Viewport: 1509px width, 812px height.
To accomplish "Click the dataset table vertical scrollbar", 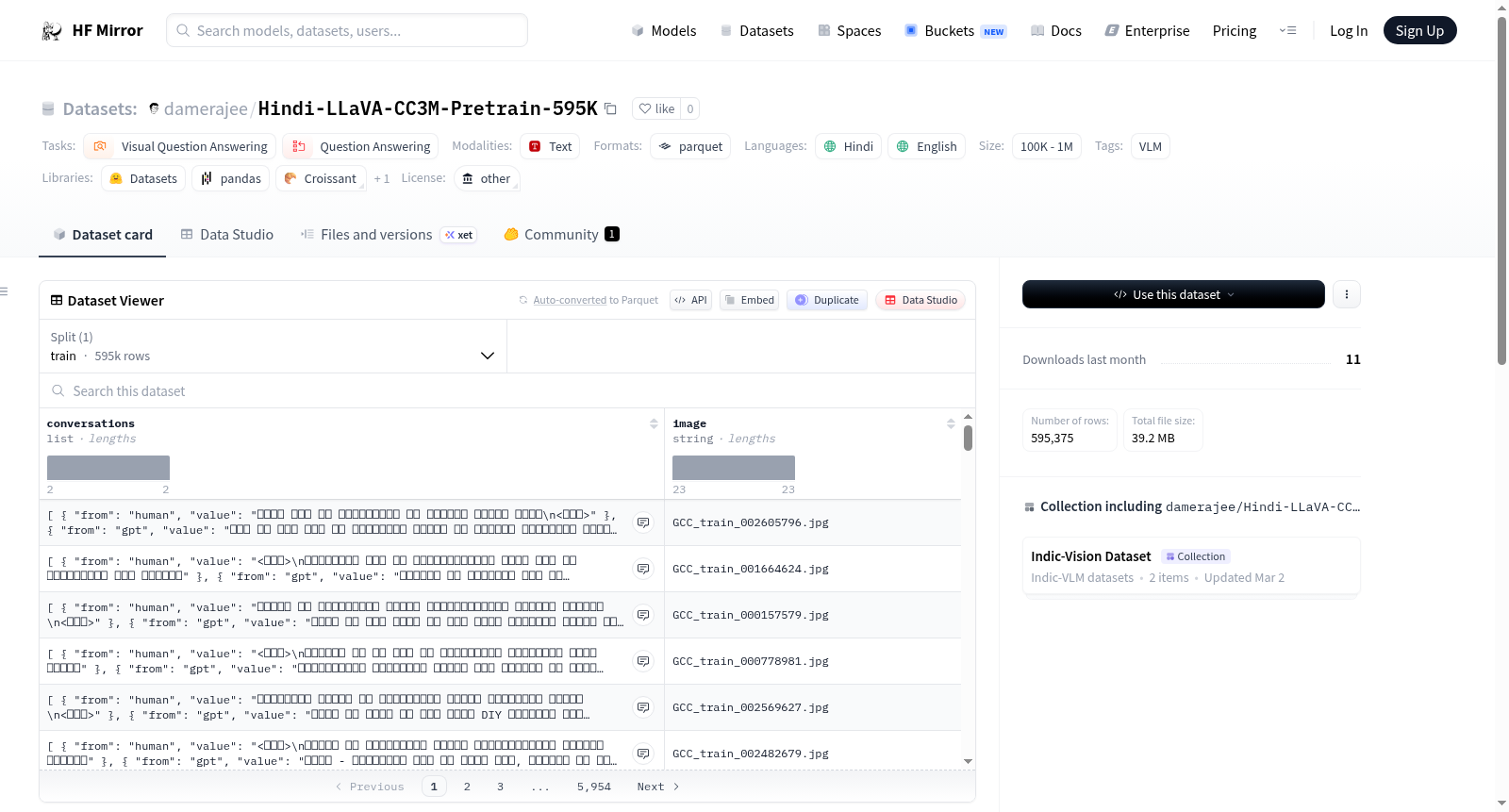I will [968, 438].
